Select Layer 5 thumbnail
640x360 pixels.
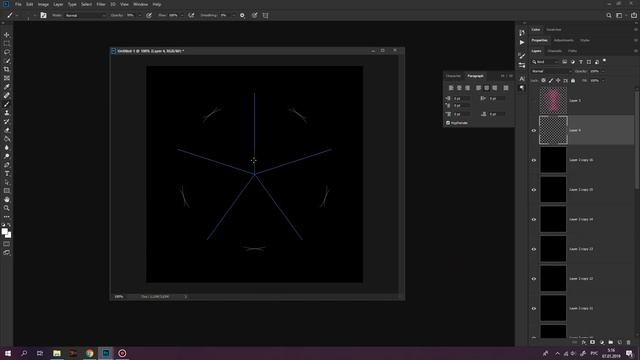pyautogui.click(x=553, y=100)
